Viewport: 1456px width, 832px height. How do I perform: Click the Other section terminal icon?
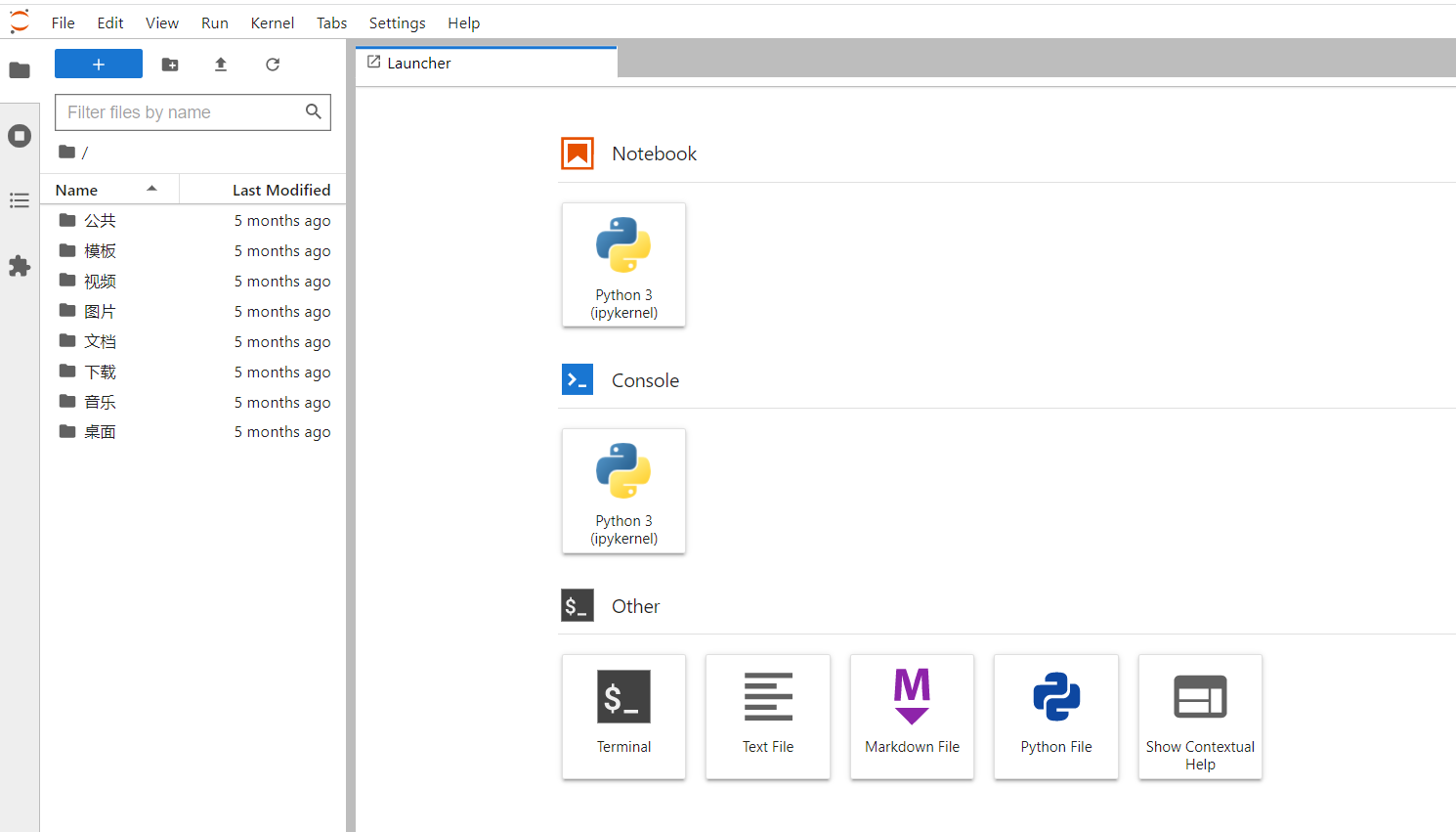578,605
